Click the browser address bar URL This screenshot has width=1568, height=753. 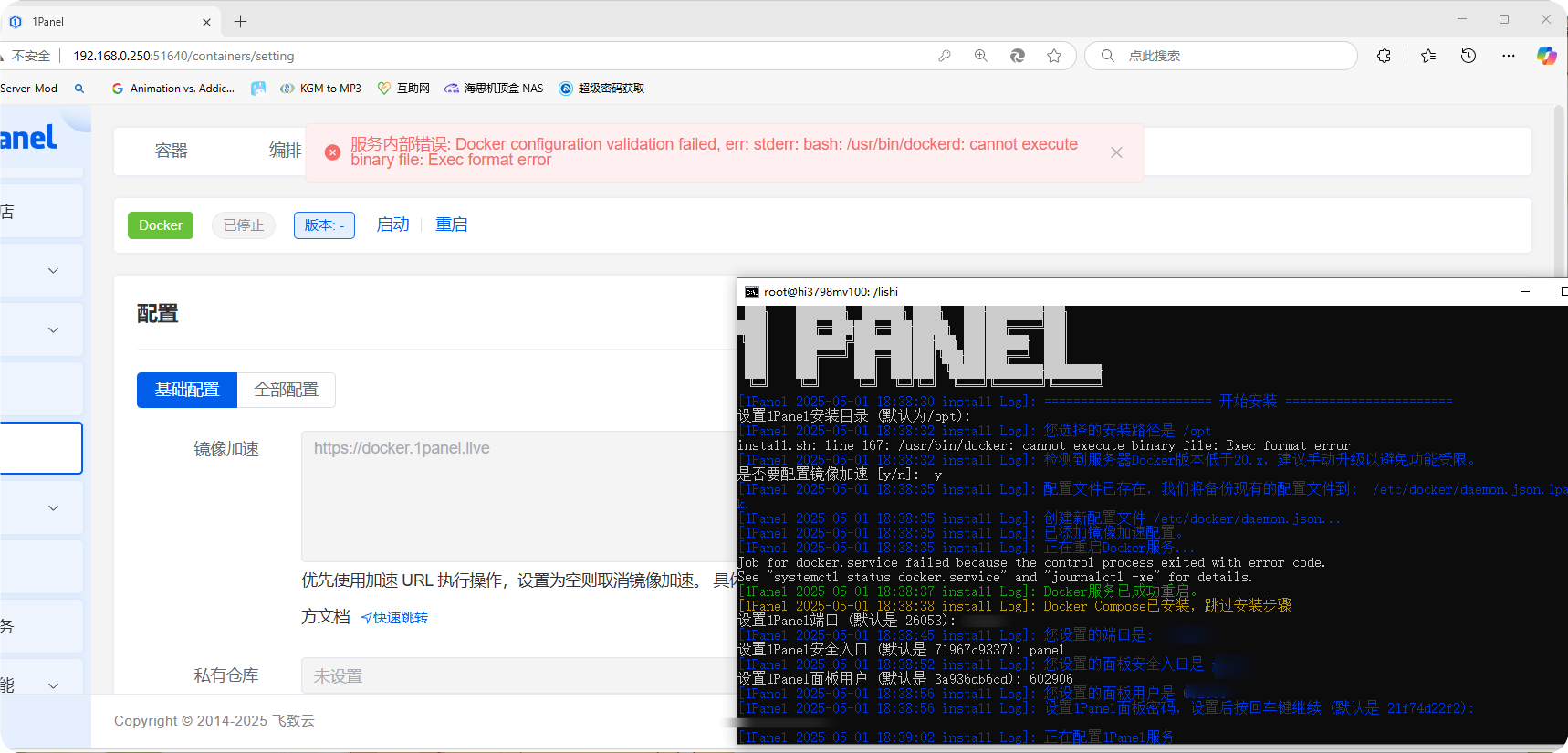coord(183,56)
